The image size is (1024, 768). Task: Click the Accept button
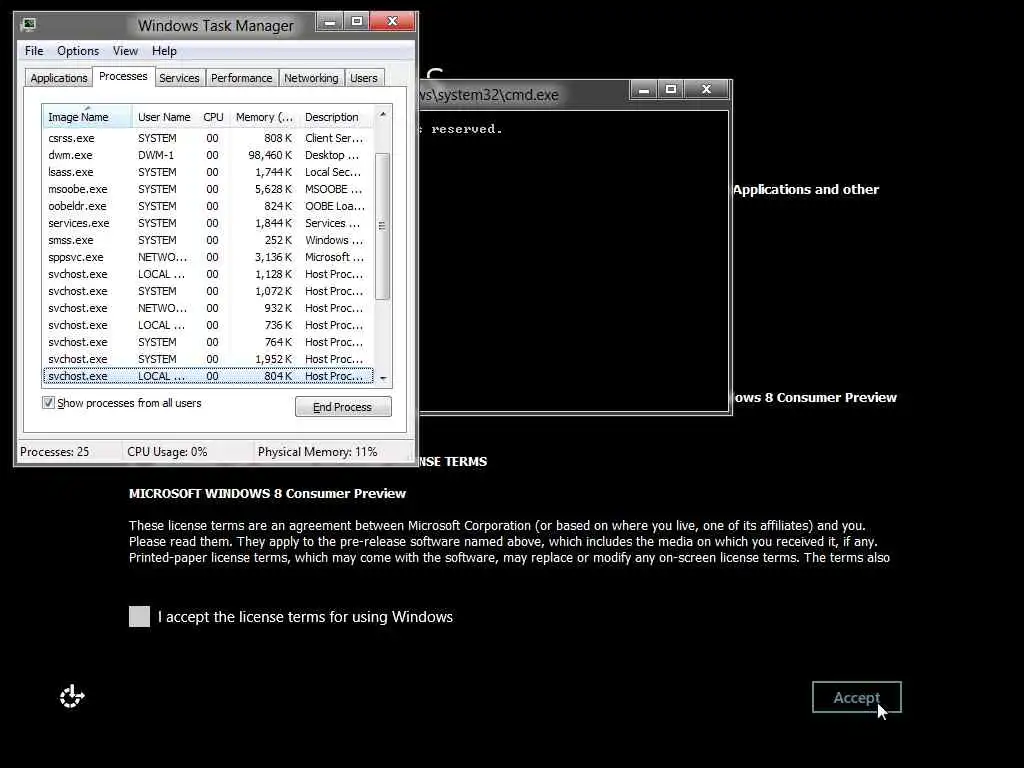click(856, 697)
